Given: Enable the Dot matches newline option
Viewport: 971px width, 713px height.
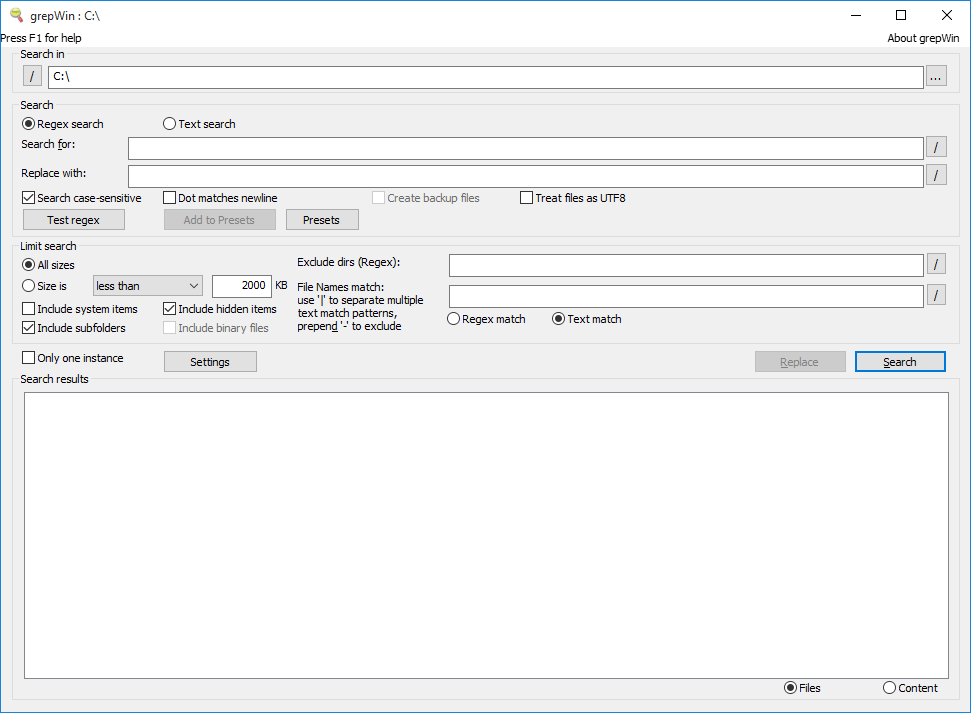Looking at the screenshot, I should pyautogui.click(x=169, y=197).
